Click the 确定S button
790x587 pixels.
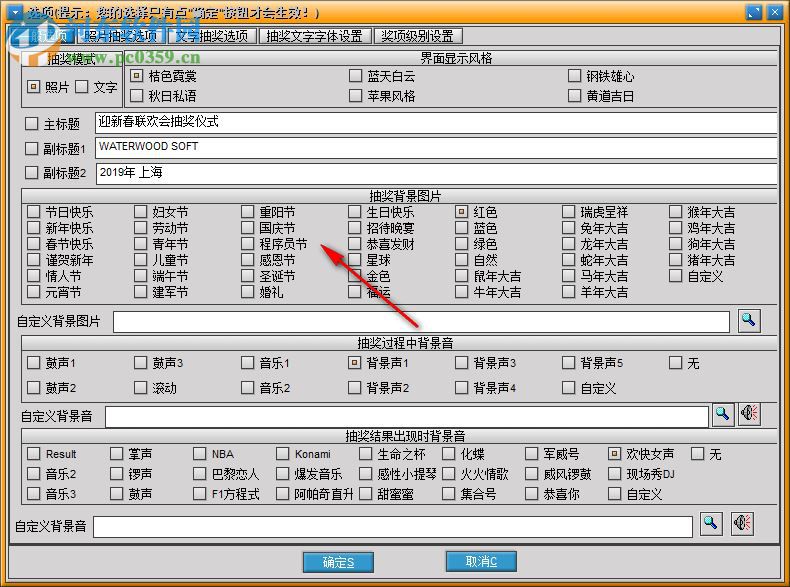(338, 562)
